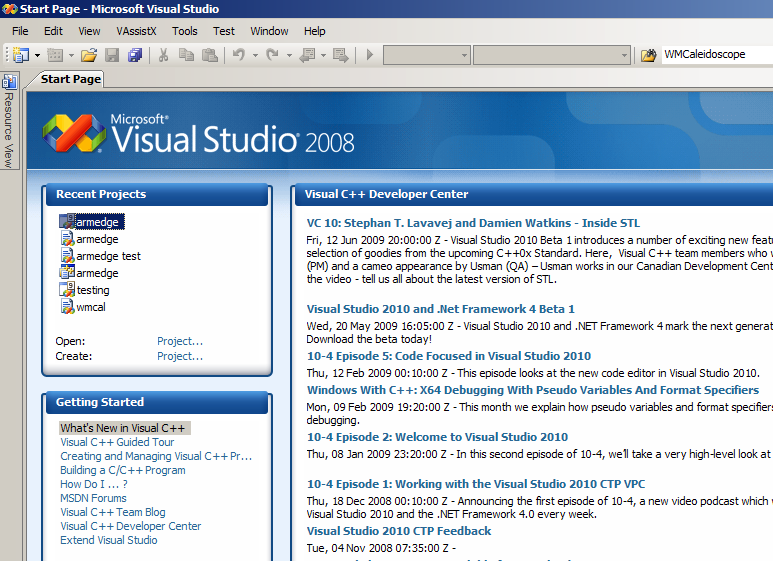
Task: Open the Window menu
Action: coord(269,31)
